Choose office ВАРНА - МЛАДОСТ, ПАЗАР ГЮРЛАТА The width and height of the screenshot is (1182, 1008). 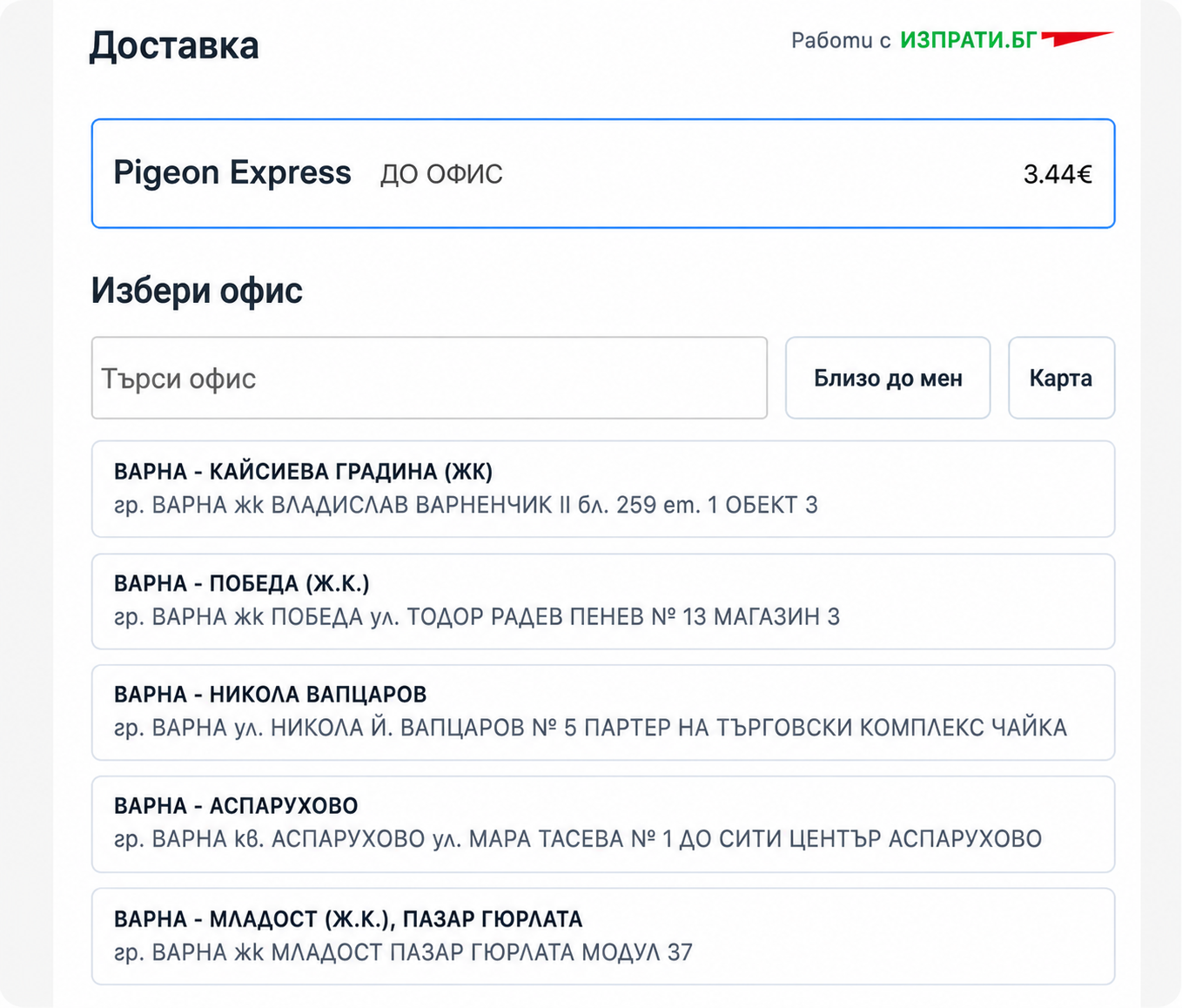coord(603,937)
